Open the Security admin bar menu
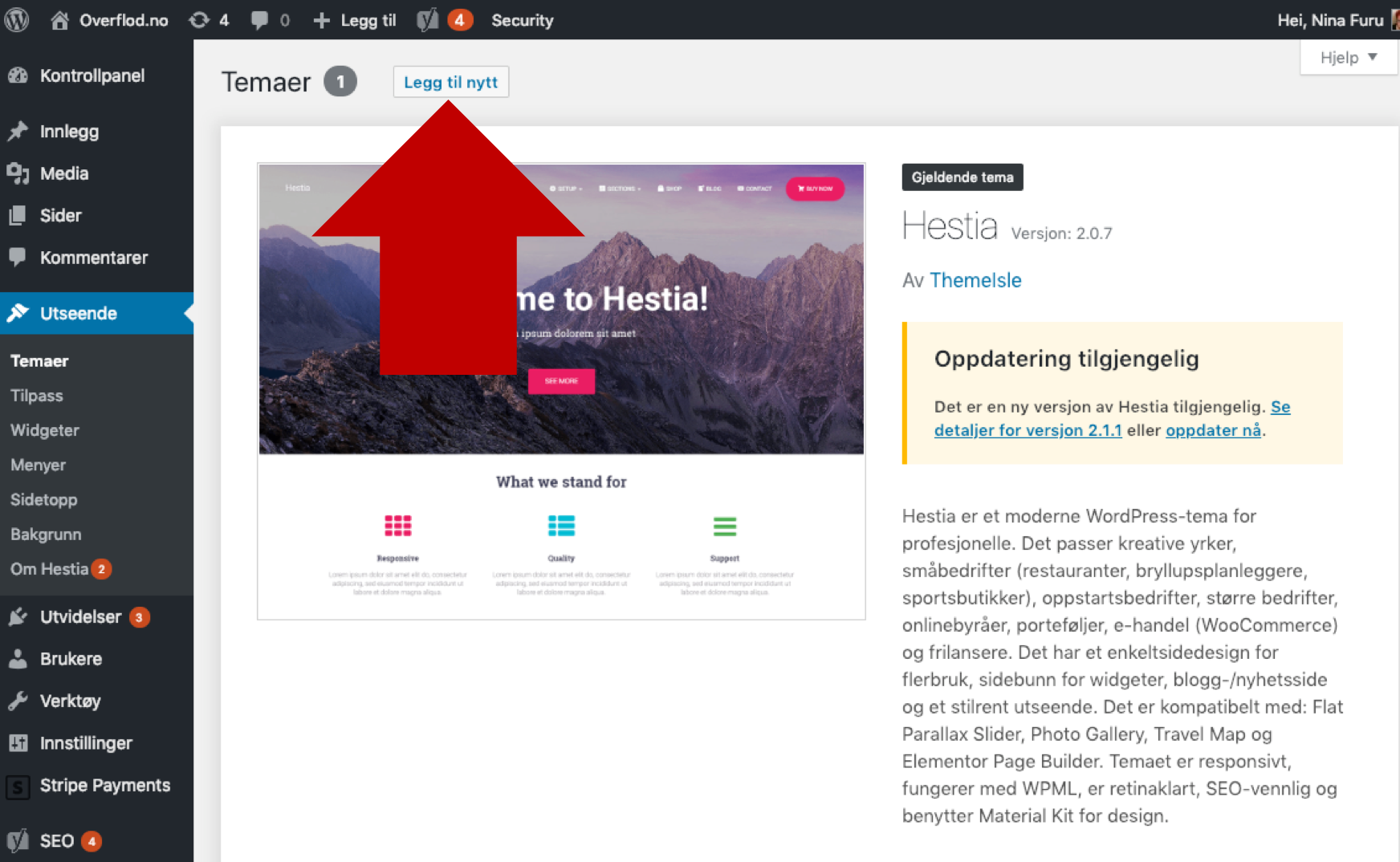Screen dimensions: 1400x862 point(523,20)
